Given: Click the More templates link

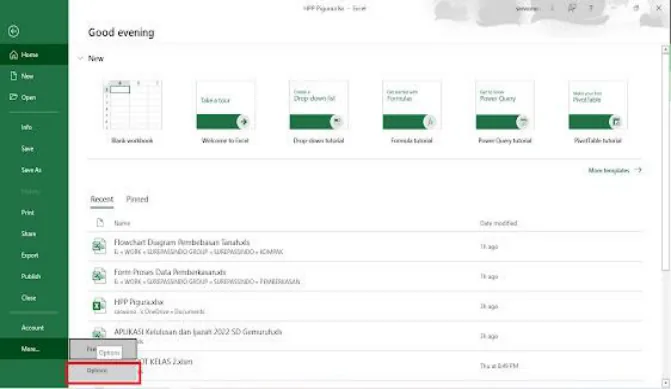Looking at the screenshot, I should click(615, 170).
